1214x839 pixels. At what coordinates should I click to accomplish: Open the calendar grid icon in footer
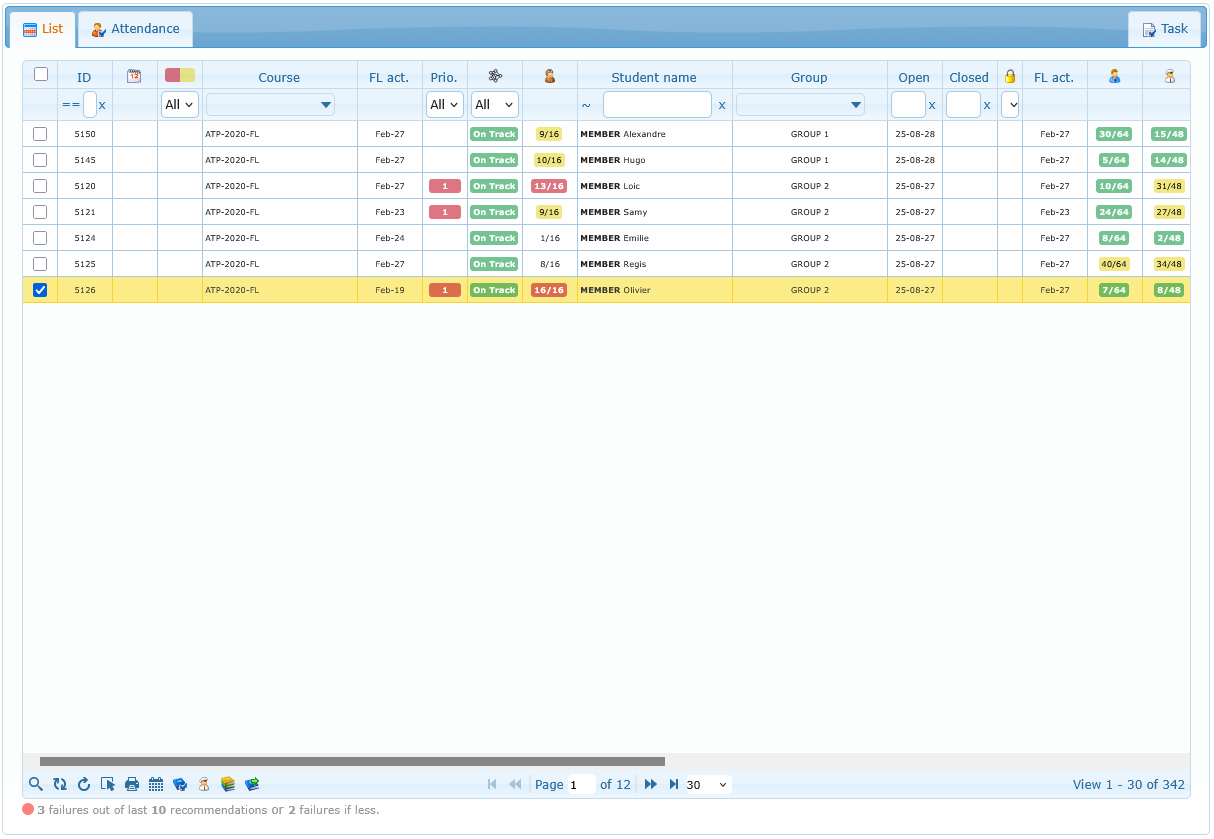click(x=156, y=785)
